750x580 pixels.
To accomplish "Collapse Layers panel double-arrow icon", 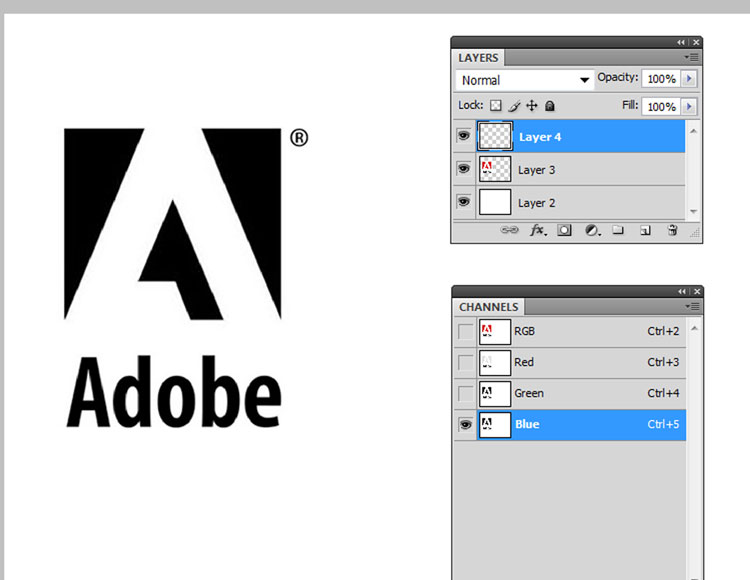I will (681, 43).
